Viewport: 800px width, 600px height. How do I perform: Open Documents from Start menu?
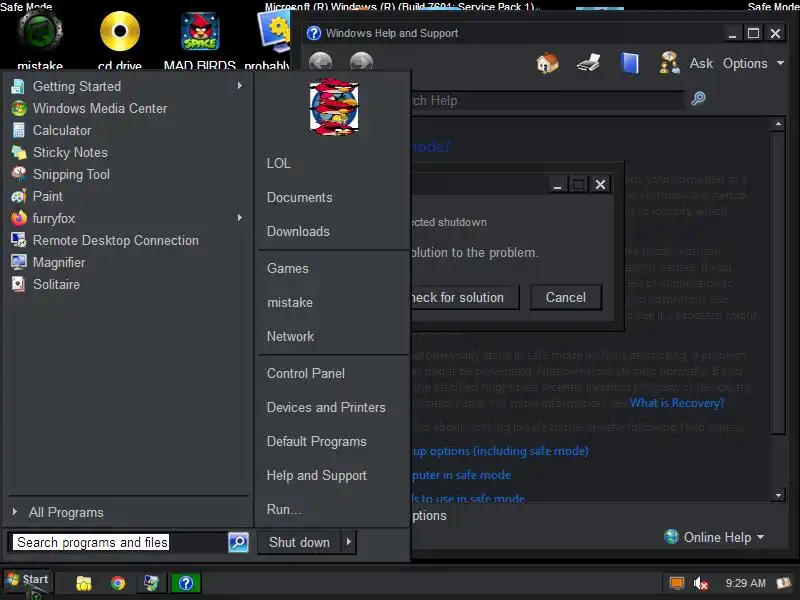[299, 197]
